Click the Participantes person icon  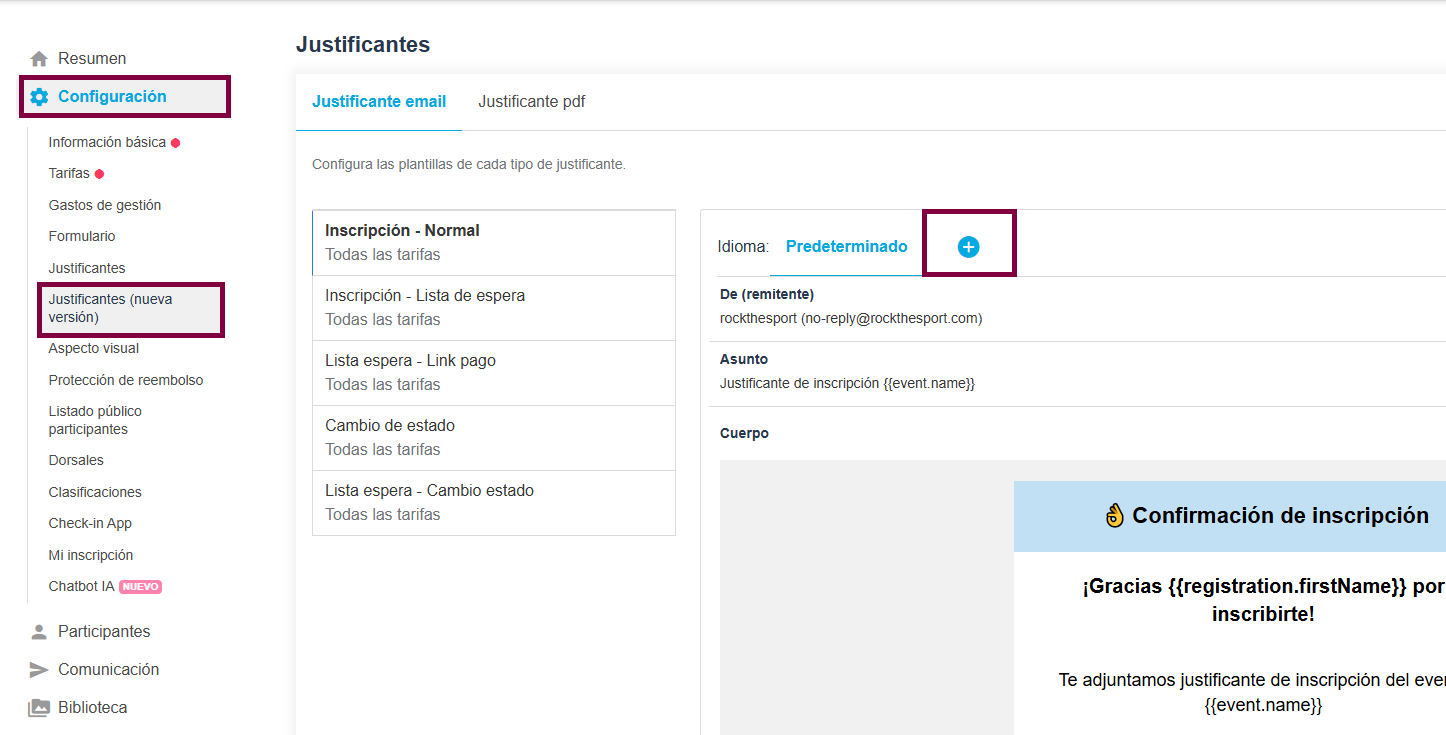coord(39,632)
